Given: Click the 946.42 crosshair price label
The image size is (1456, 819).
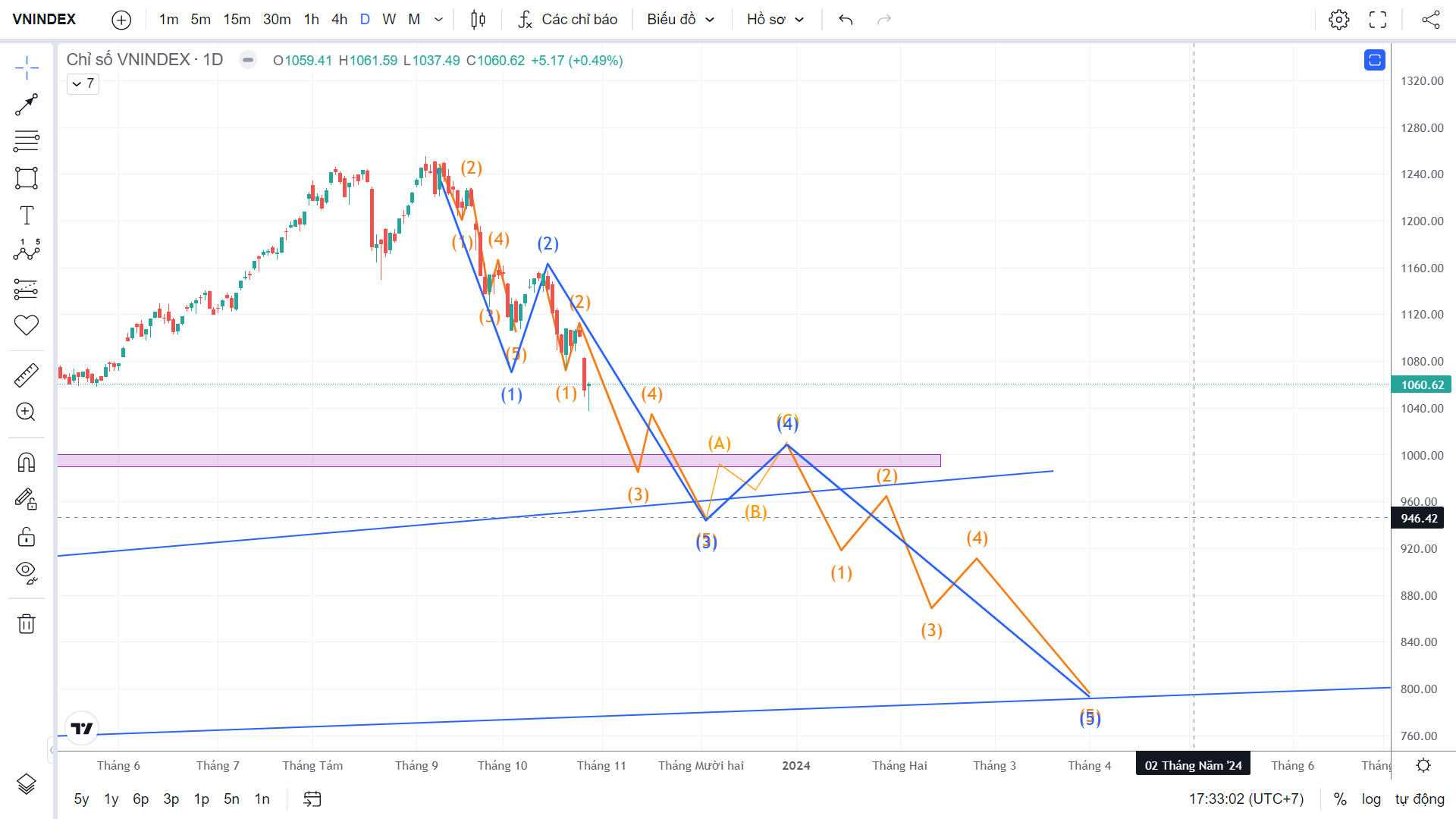Looking at the screenshot, I should (1418, 519).
